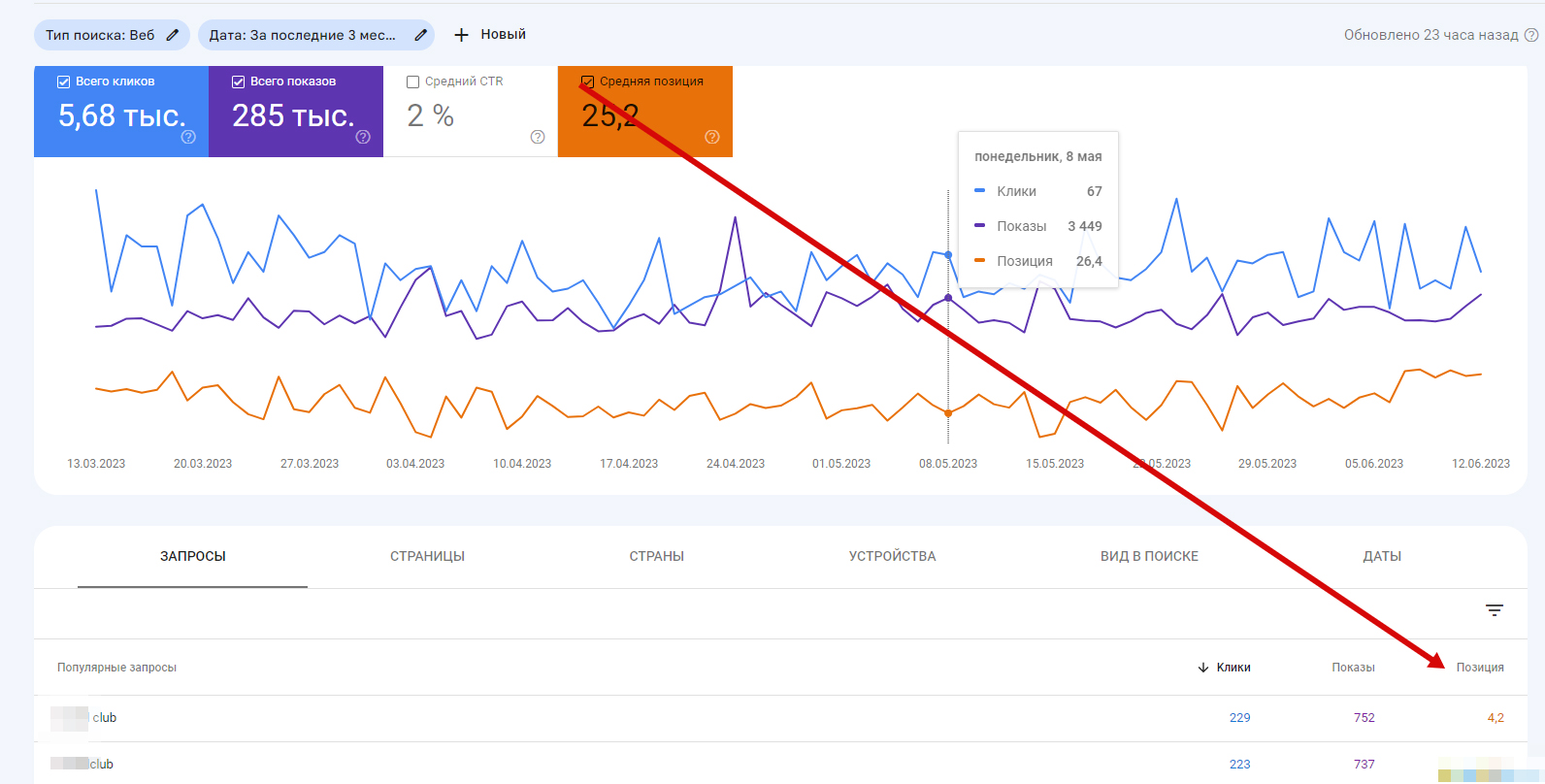Open help icon next to update time
This screenshot has height=784, width=1545.
[x=1531, y=35]
